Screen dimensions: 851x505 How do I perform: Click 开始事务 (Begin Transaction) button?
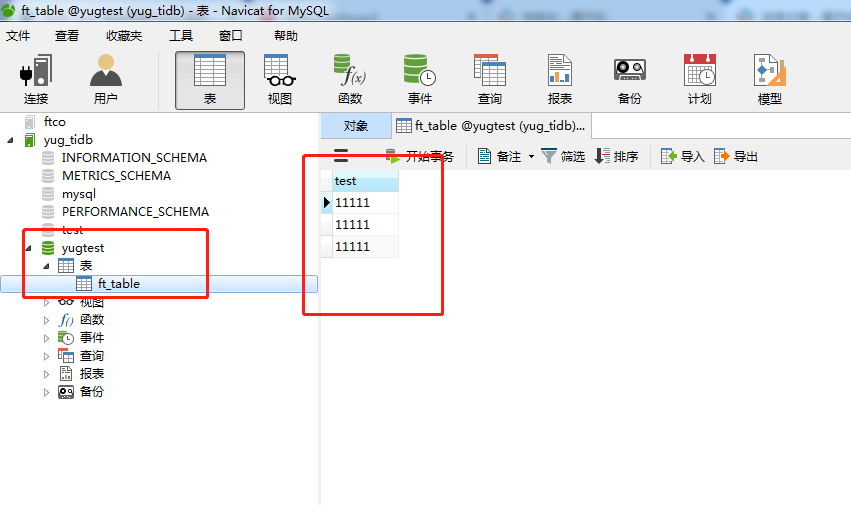tap(420, 156)
